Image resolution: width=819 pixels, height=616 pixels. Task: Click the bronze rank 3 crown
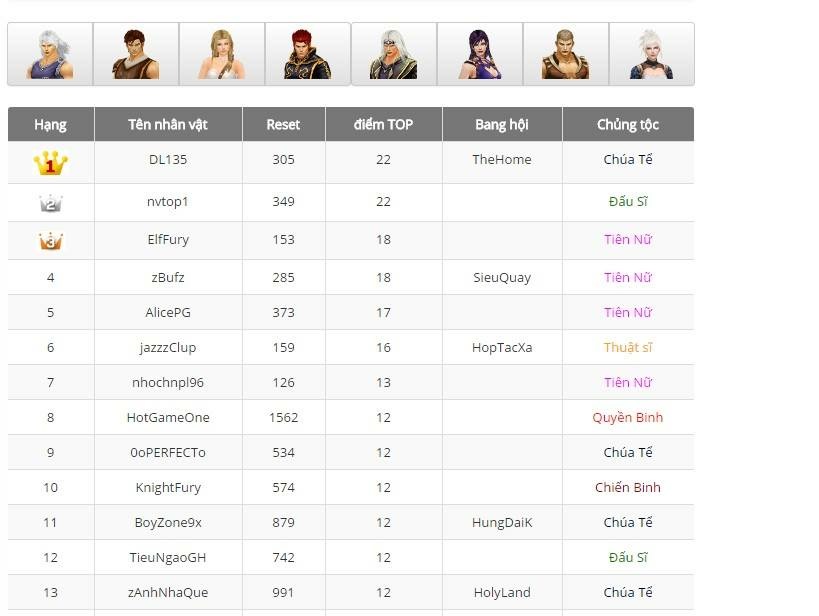[50, 241]
